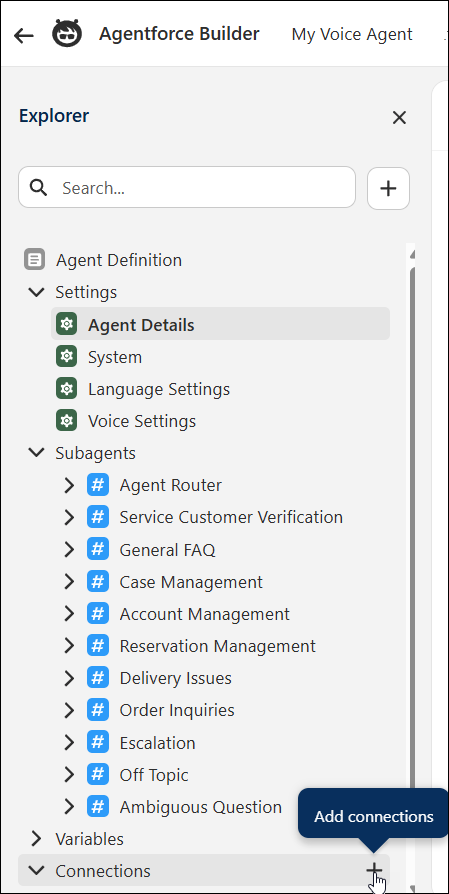Select the Ambiguous Question subagent label
The height and width of the screenshot is (894, 449).
(x=201, y=807)
